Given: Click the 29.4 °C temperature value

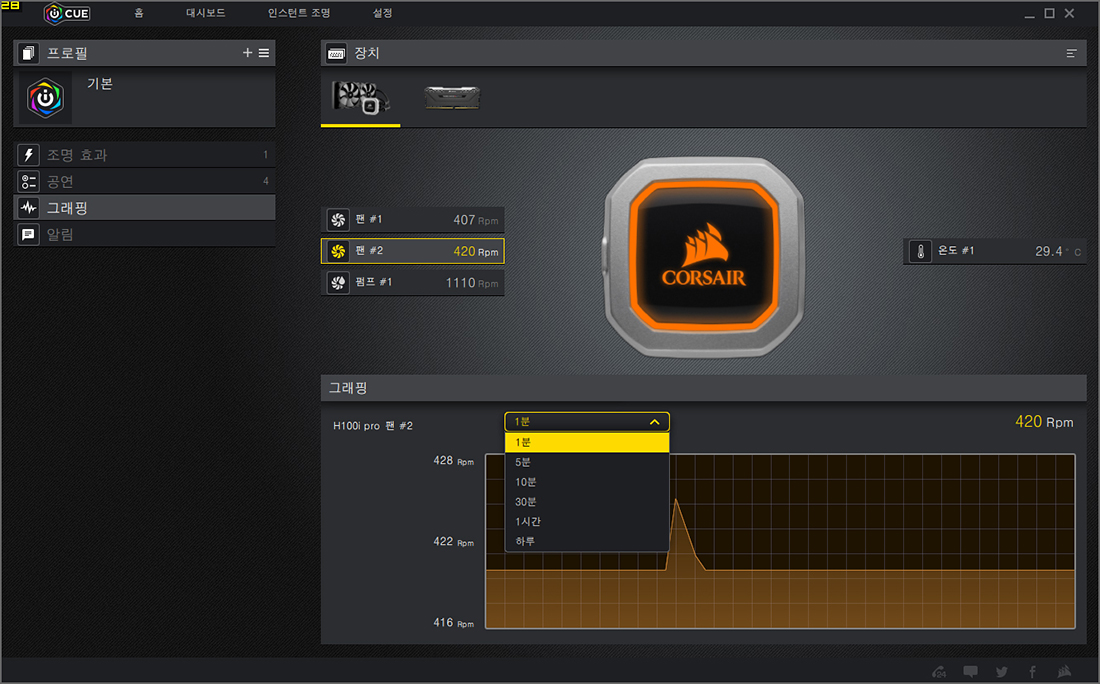Looking at the screenshot, I should 1058,251.
